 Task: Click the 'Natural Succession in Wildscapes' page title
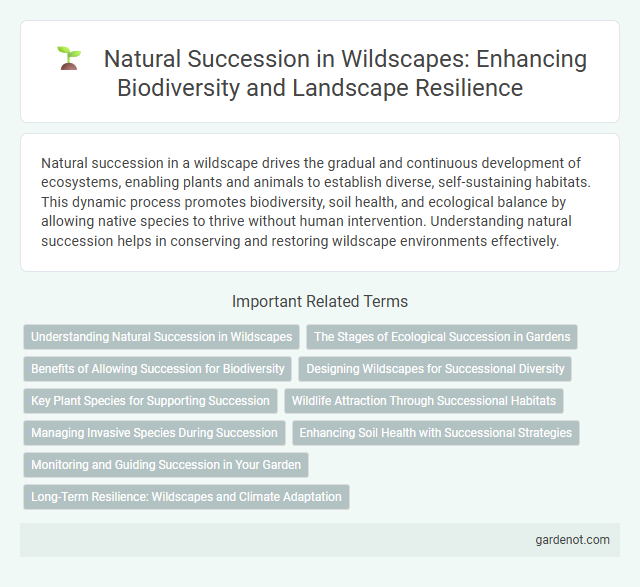pyautogui.click(x=345, y=73)
